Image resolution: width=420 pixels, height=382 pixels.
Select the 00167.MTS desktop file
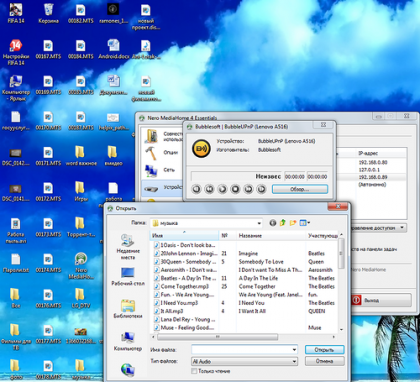point(48,49)
